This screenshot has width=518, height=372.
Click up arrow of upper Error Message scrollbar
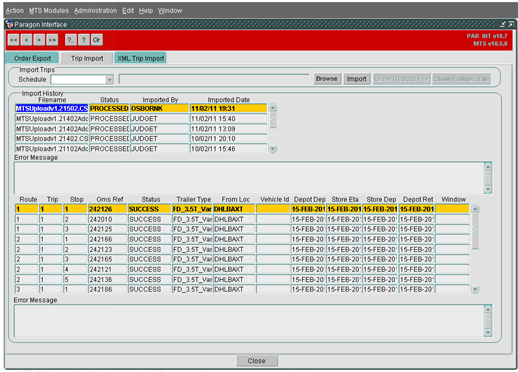coord(488,167)
